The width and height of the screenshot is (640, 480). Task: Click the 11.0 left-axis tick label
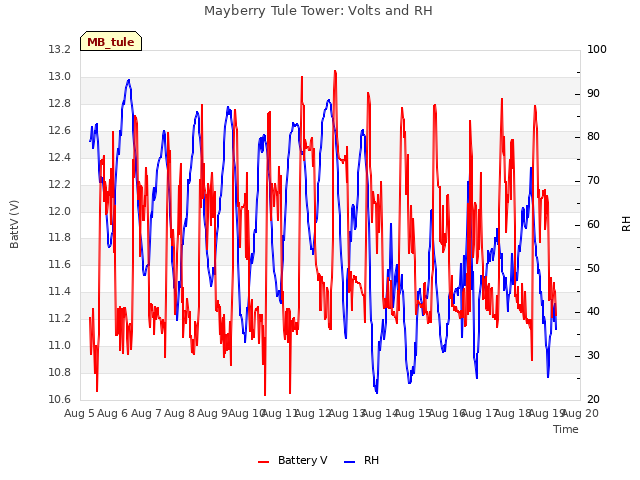point(59,345)
